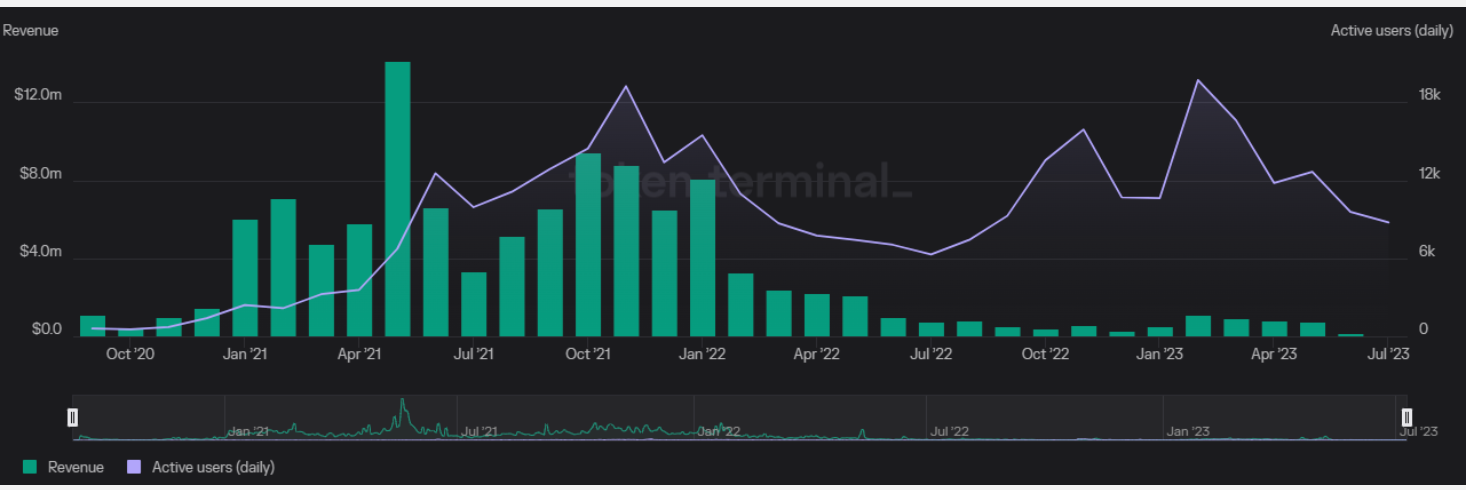Click the '12k' active users axis label
The image size is (1466, 490).
[x=1430, y=174]
